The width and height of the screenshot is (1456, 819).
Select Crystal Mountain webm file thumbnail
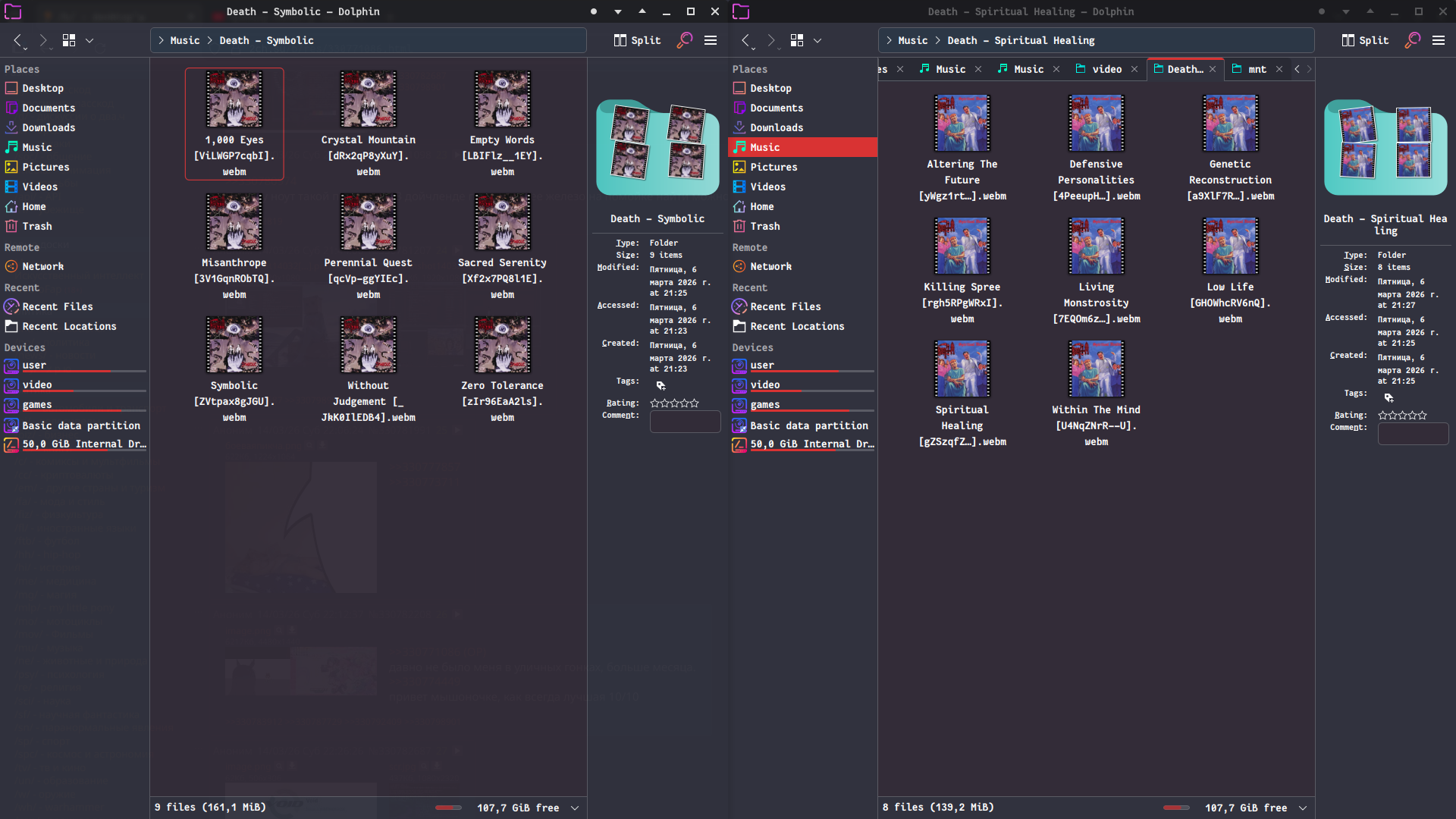[368, 99]
